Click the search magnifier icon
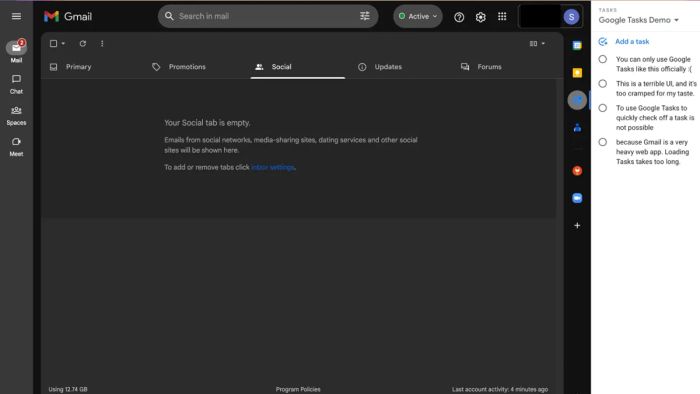The width and height of the screenshot is (700, 394). 169,16
